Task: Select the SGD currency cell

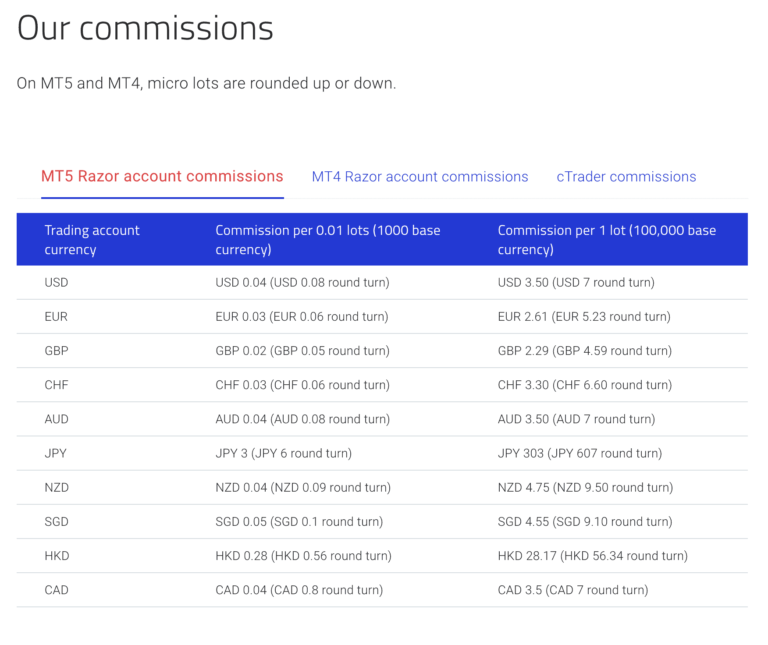Action: (x=56, y=522)
